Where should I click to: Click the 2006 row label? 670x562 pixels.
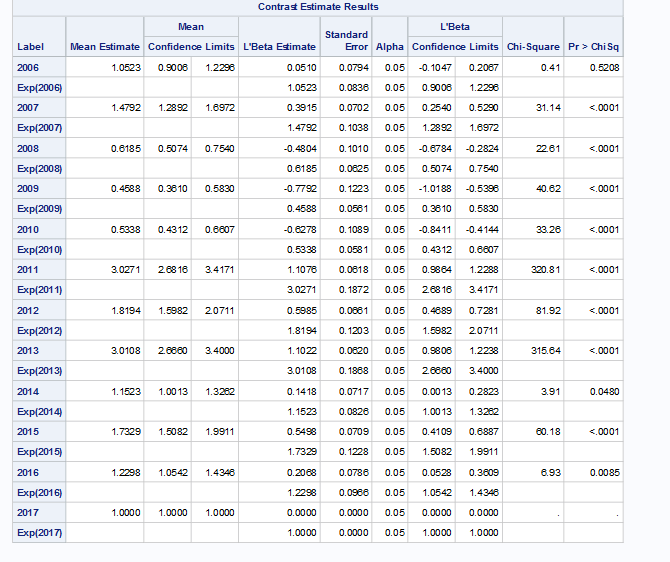click(29, 67)
